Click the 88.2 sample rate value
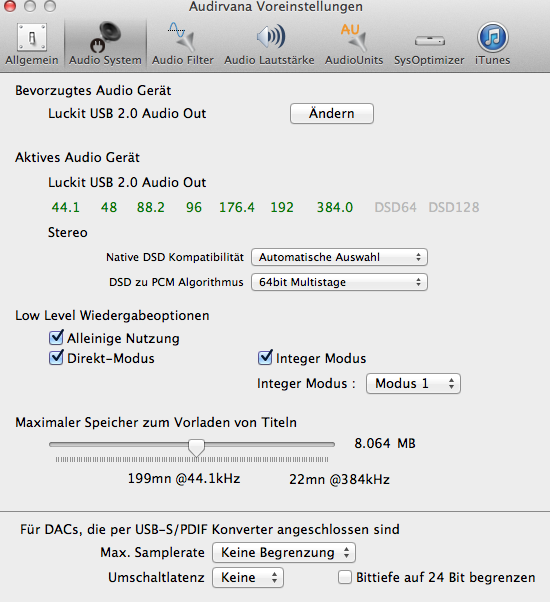The image size is (550, 602). [150, 207]
